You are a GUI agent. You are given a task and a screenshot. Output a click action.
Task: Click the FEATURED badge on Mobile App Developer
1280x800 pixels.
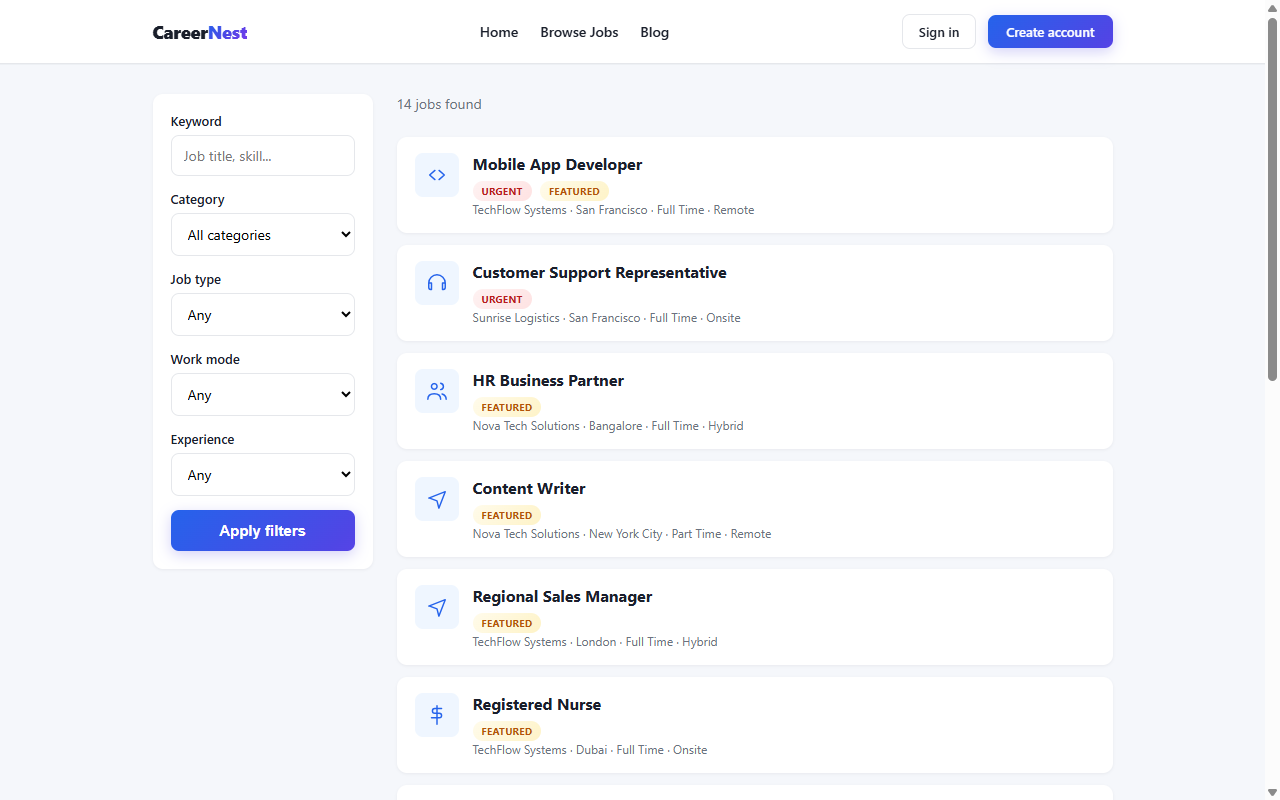(x=574, y=191)
